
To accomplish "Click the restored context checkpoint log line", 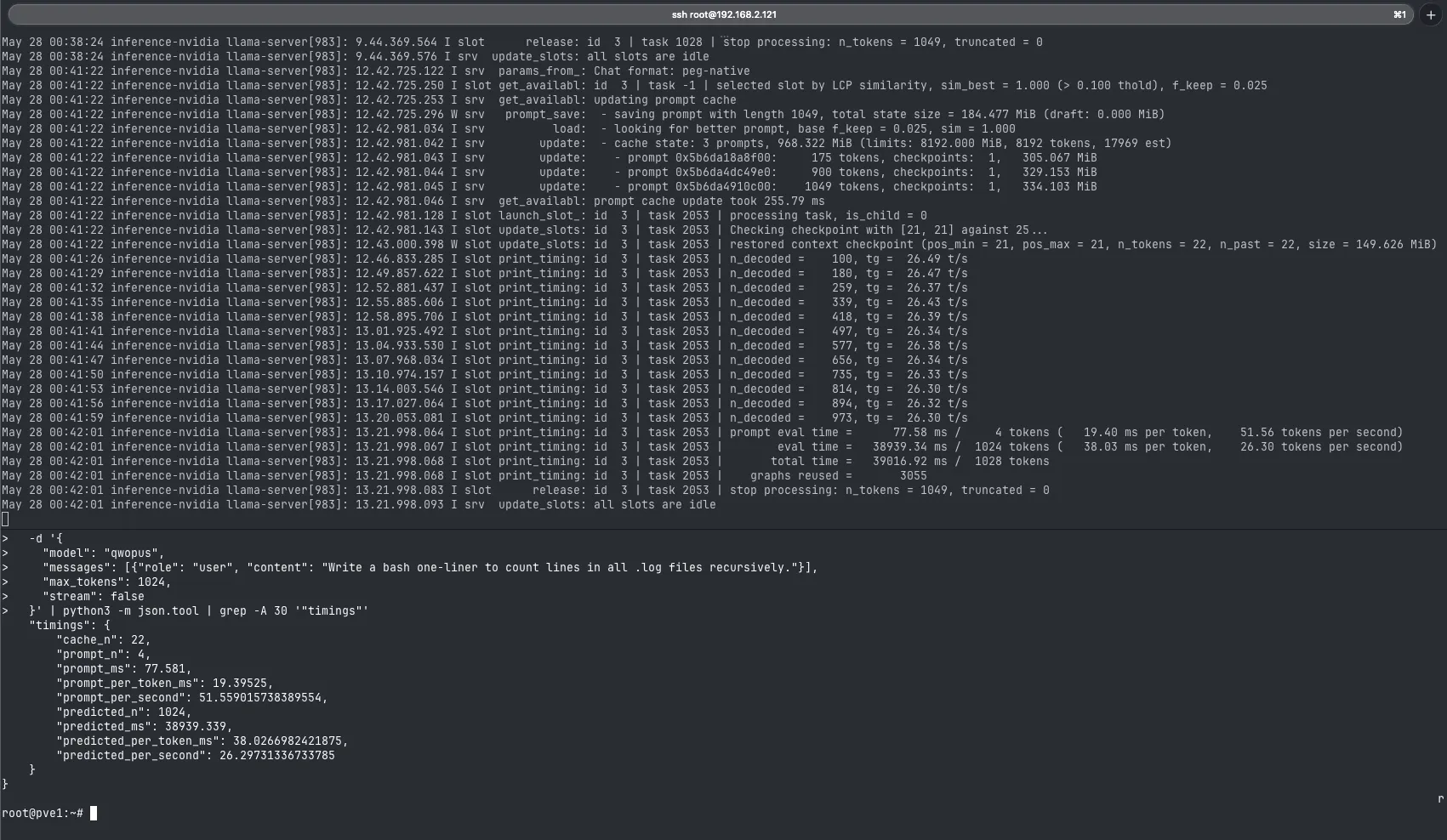I will click(720, 244).
